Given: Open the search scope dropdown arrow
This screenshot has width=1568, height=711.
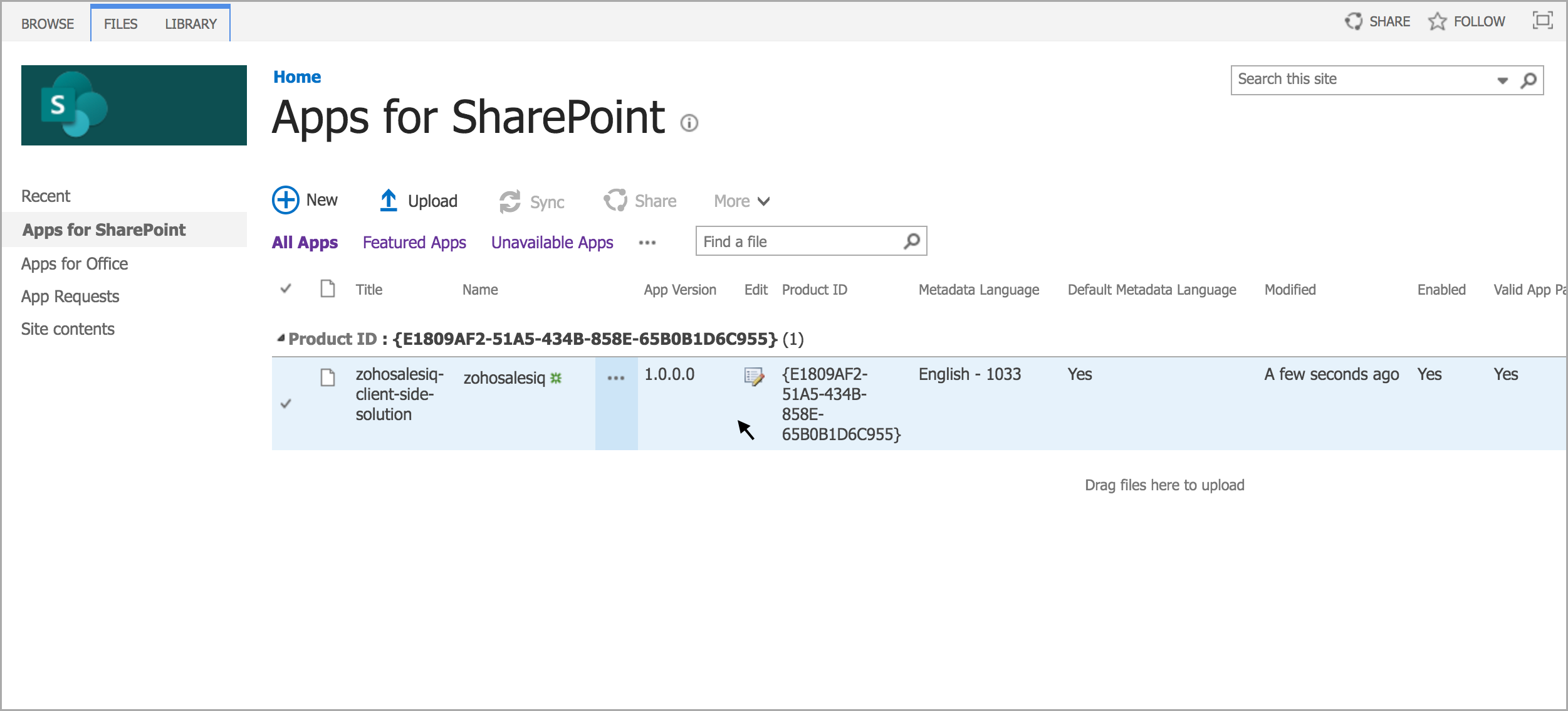Looking at the screenshot, I should (1502, 80).
